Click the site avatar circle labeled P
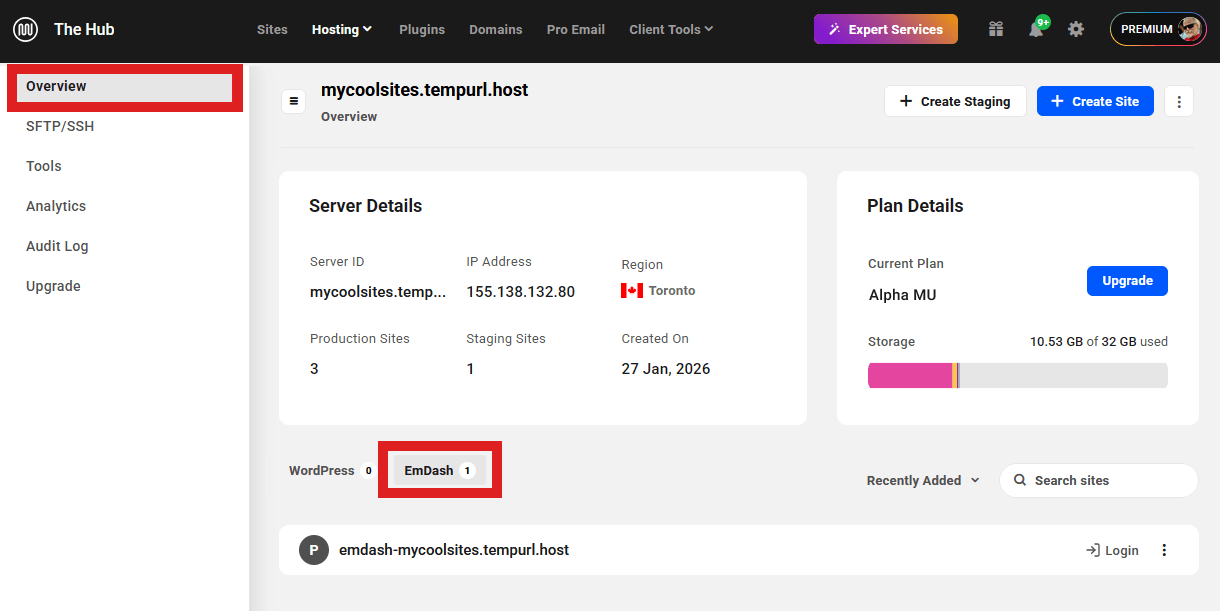The image size is (1220, 611). (x=314, y=550)
